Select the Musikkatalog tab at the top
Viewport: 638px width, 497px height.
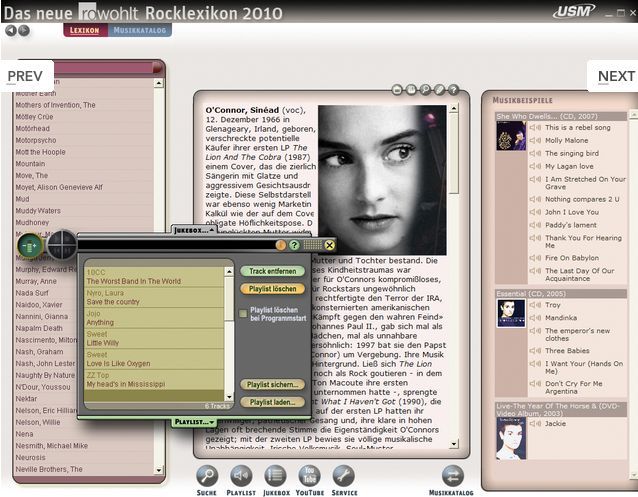(140, 30)
